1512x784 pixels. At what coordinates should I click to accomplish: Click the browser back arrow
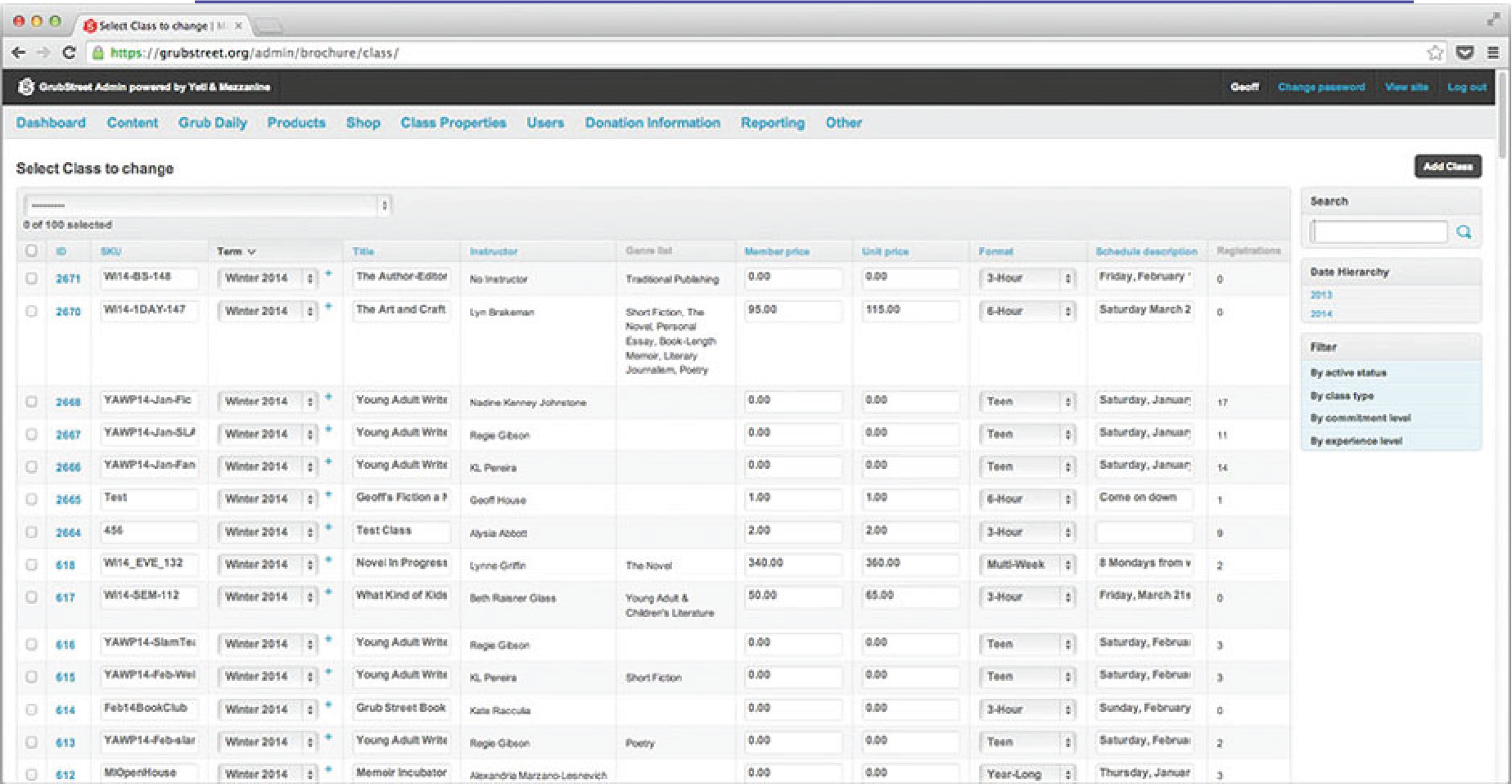[18, 53]
